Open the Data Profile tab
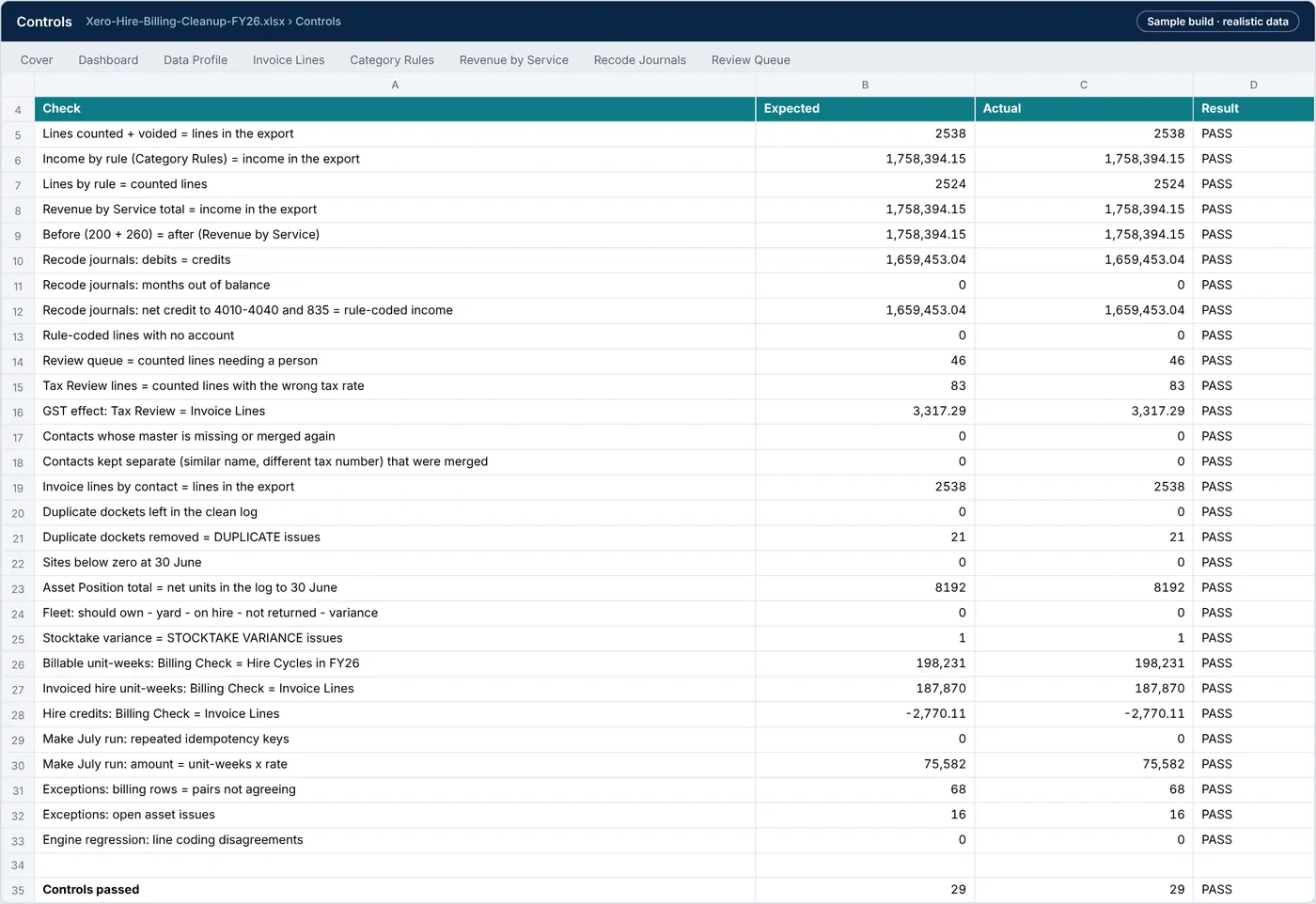1316x904 pixels. point(196,60)
